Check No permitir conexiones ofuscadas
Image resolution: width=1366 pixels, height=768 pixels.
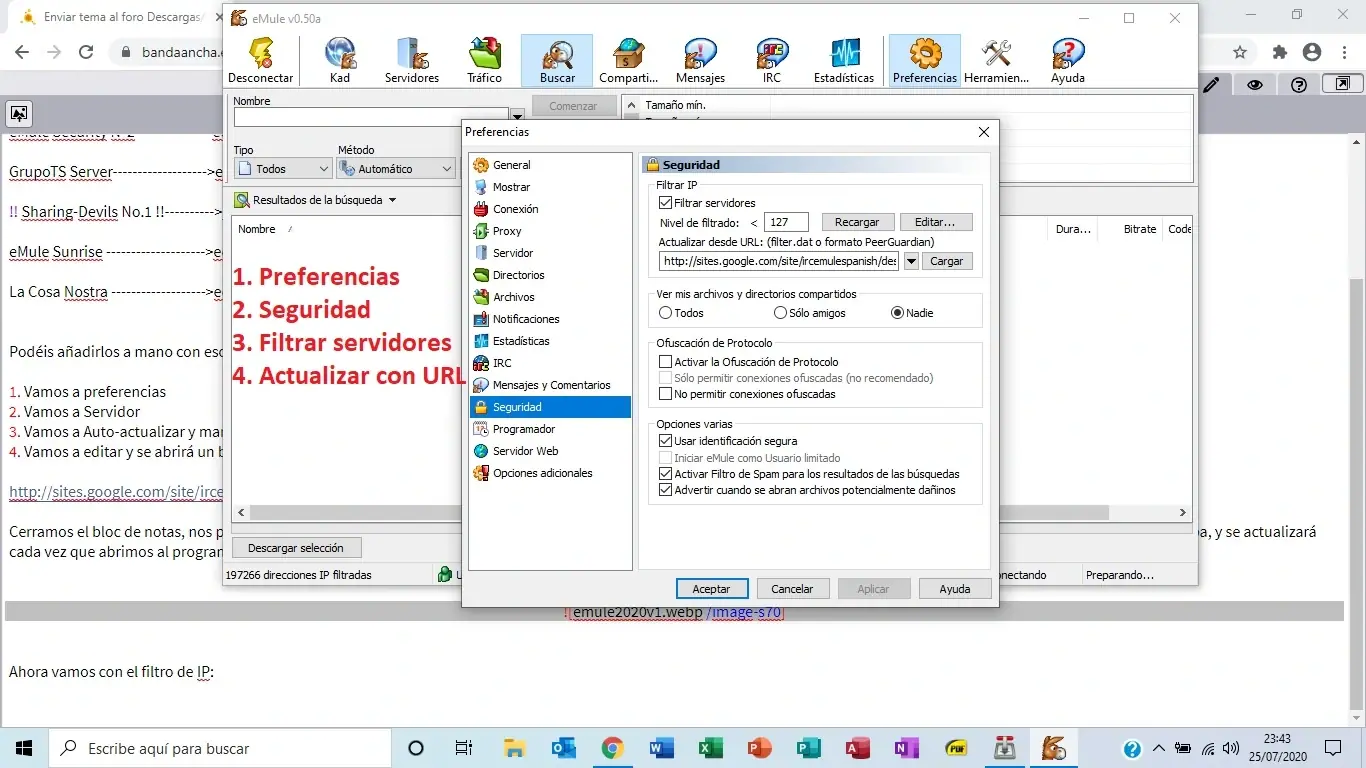(x=666, y=394)
